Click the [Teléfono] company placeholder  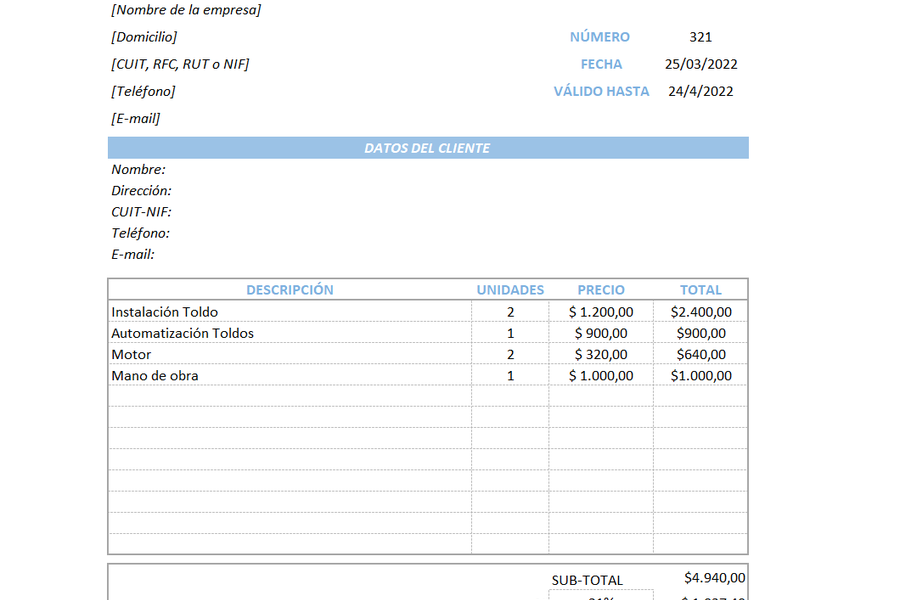143,91
